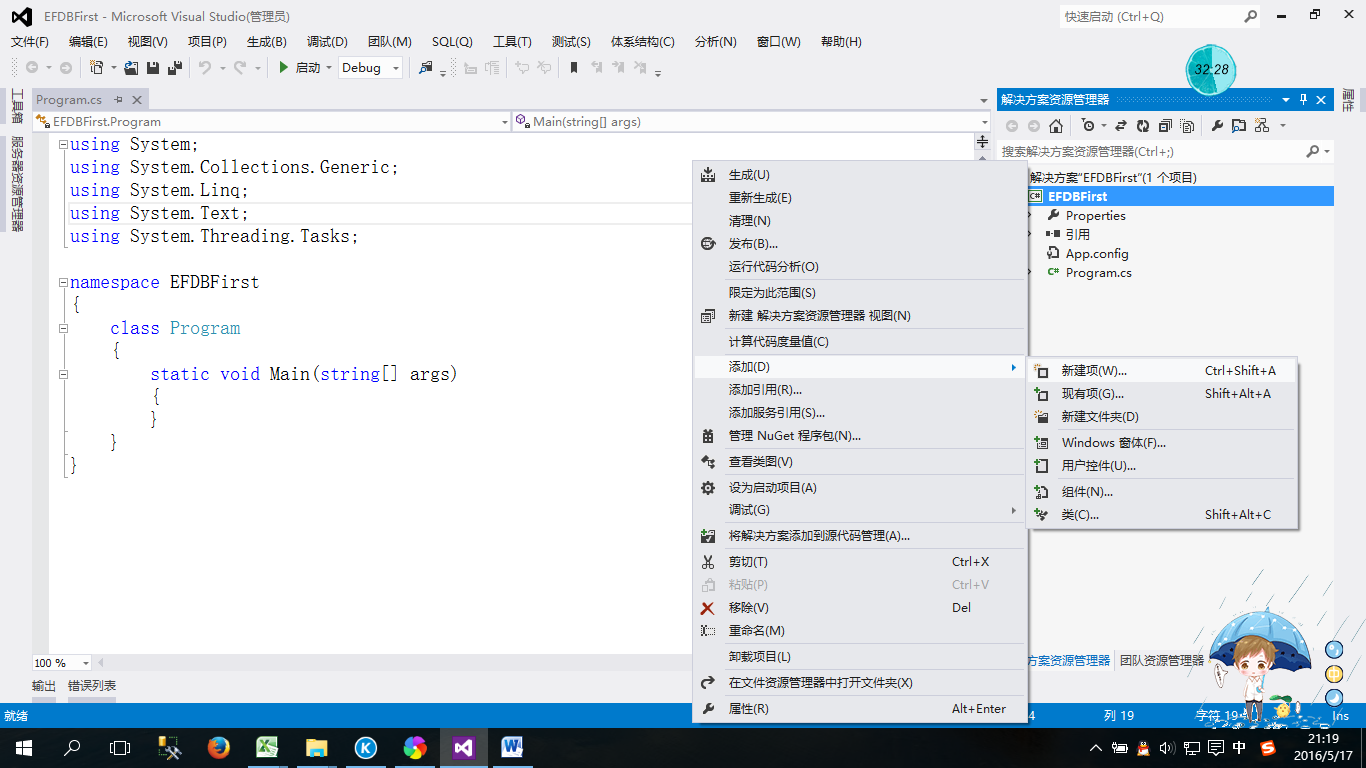This screenshot has width=1366, height=768.
Task: Click the View Class Diagram icon
Action: coord(1261,125)
